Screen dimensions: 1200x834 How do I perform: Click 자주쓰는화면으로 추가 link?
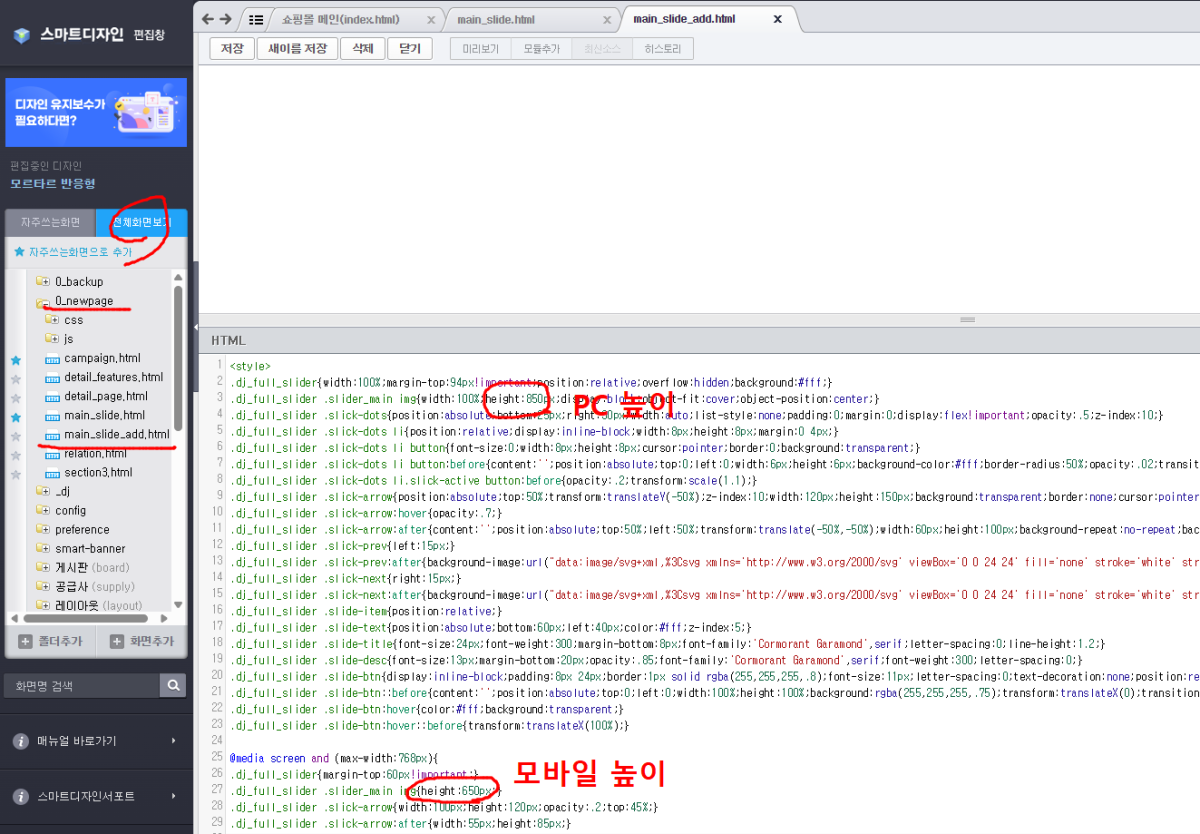click(x=72, y=252)
